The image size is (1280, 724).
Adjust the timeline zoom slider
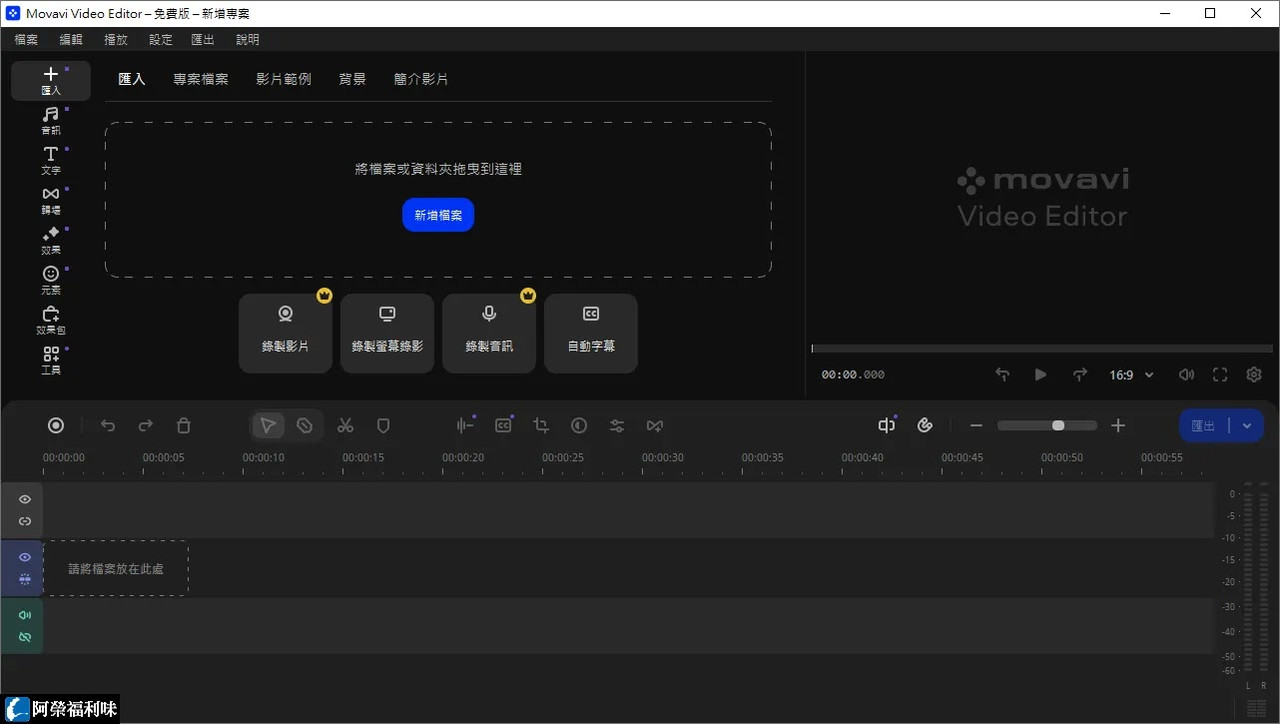pos(1047,426)
